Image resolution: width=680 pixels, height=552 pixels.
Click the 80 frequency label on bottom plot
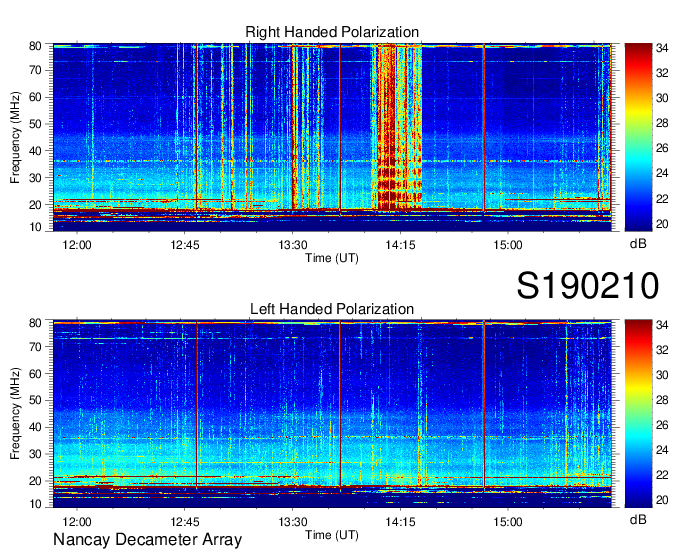(35, 323)
